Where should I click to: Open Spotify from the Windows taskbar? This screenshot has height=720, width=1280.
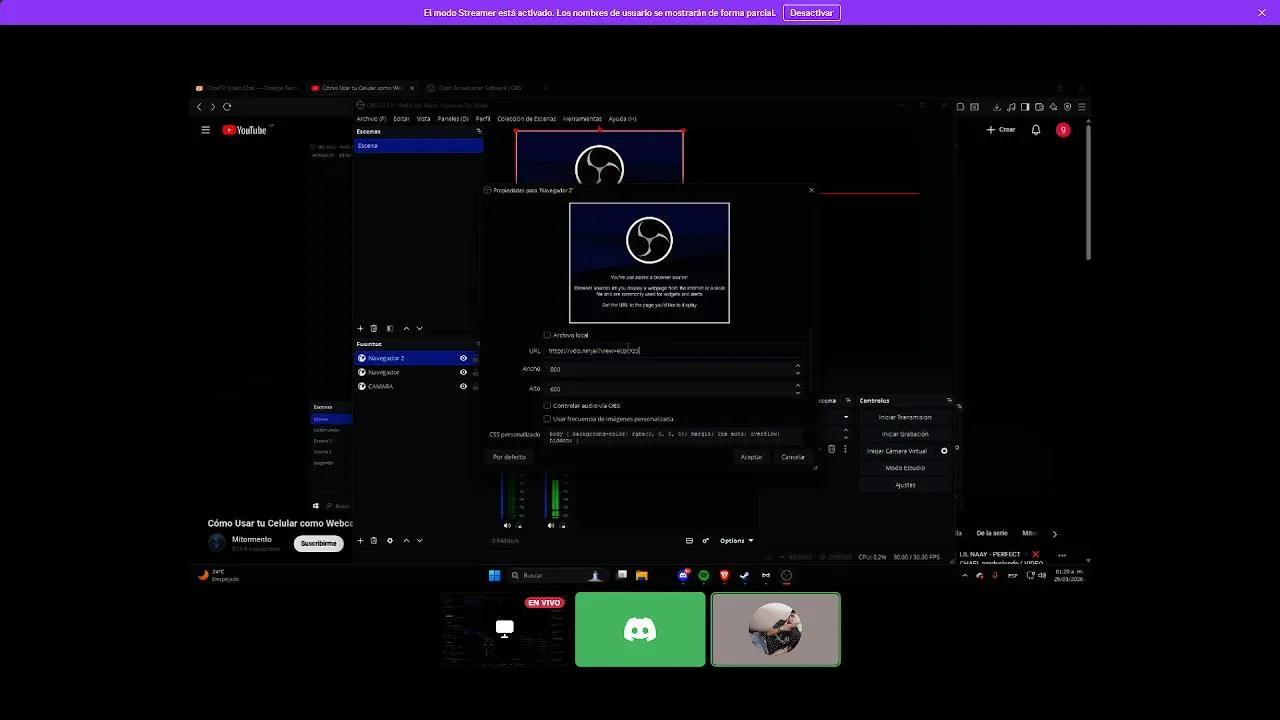pos(704,575)
